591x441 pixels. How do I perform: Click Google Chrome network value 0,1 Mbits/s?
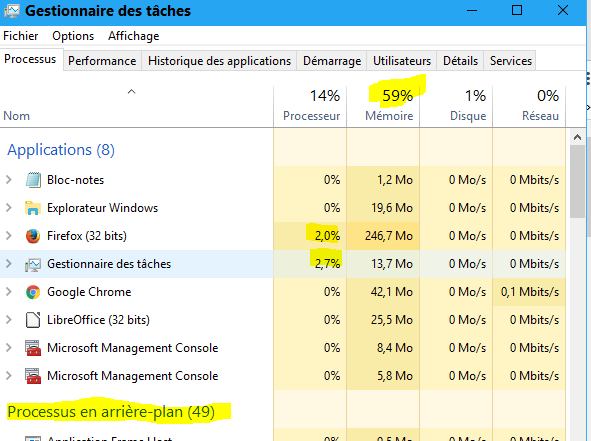530,292
